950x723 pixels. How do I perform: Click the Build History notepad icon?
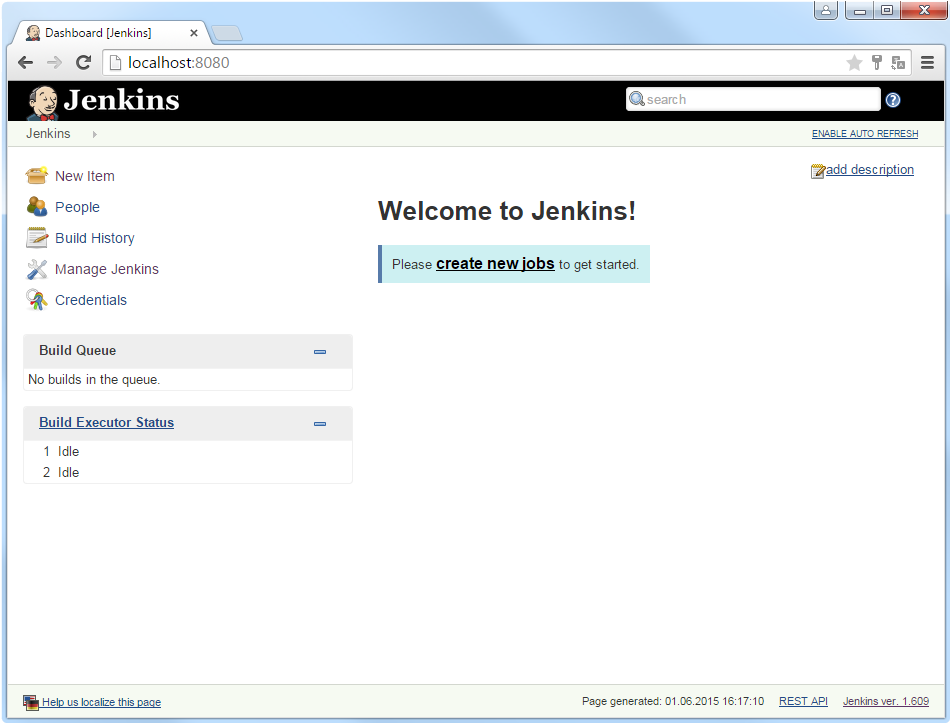tap(36, 238)
